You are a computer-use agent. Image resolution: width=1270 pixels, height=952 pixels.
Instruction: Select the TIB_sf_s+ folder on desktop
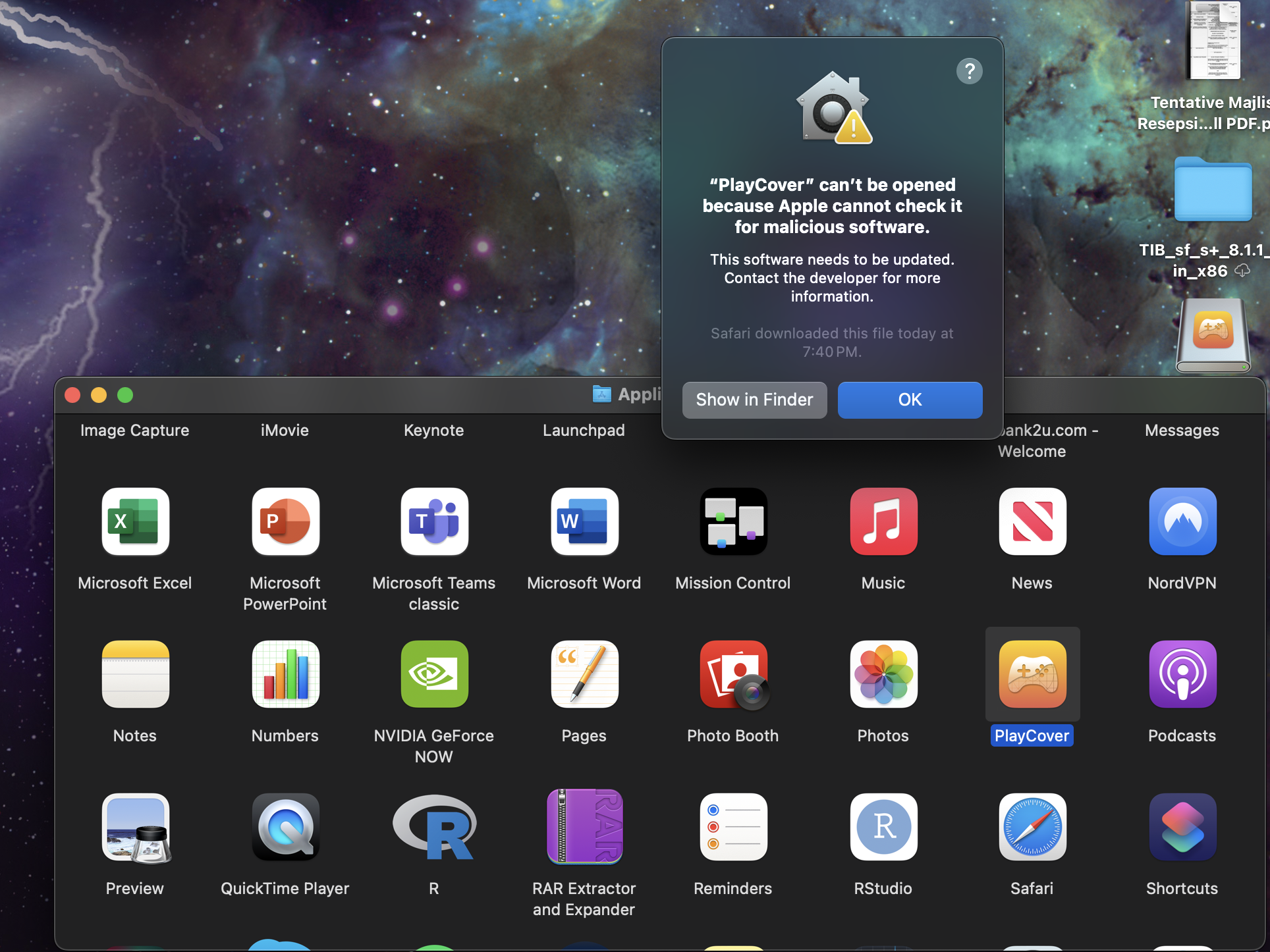[1213, 190]
